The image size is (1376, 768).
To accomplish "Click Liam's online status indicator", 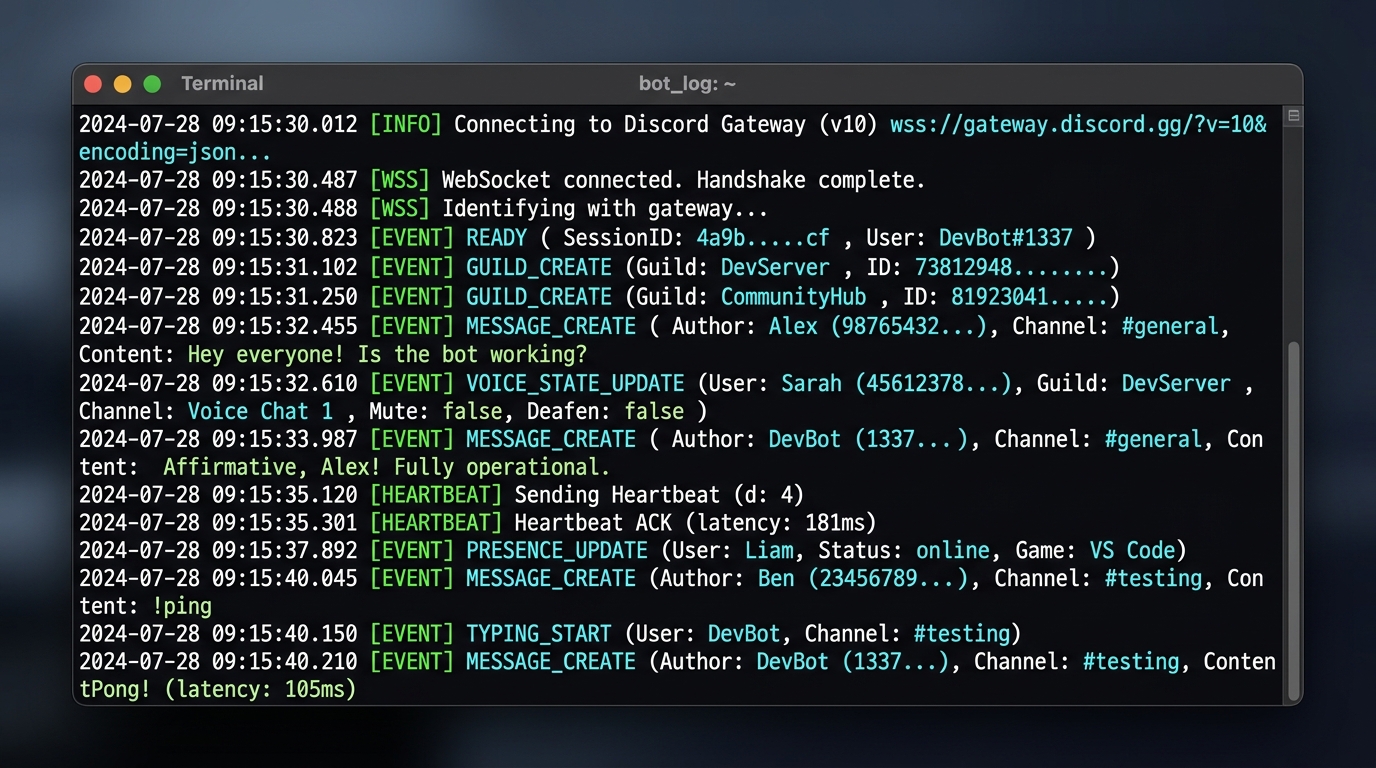I will pos(951,550).
